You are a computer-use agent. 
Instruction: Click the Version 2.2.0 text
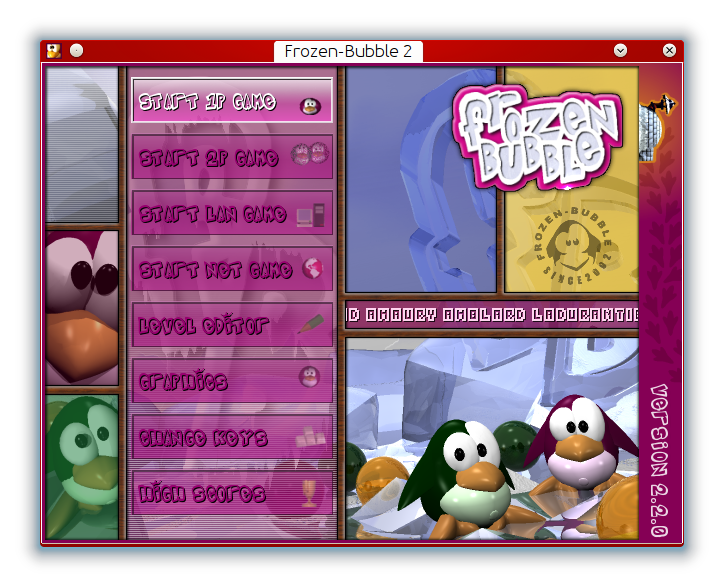[659, 460]
